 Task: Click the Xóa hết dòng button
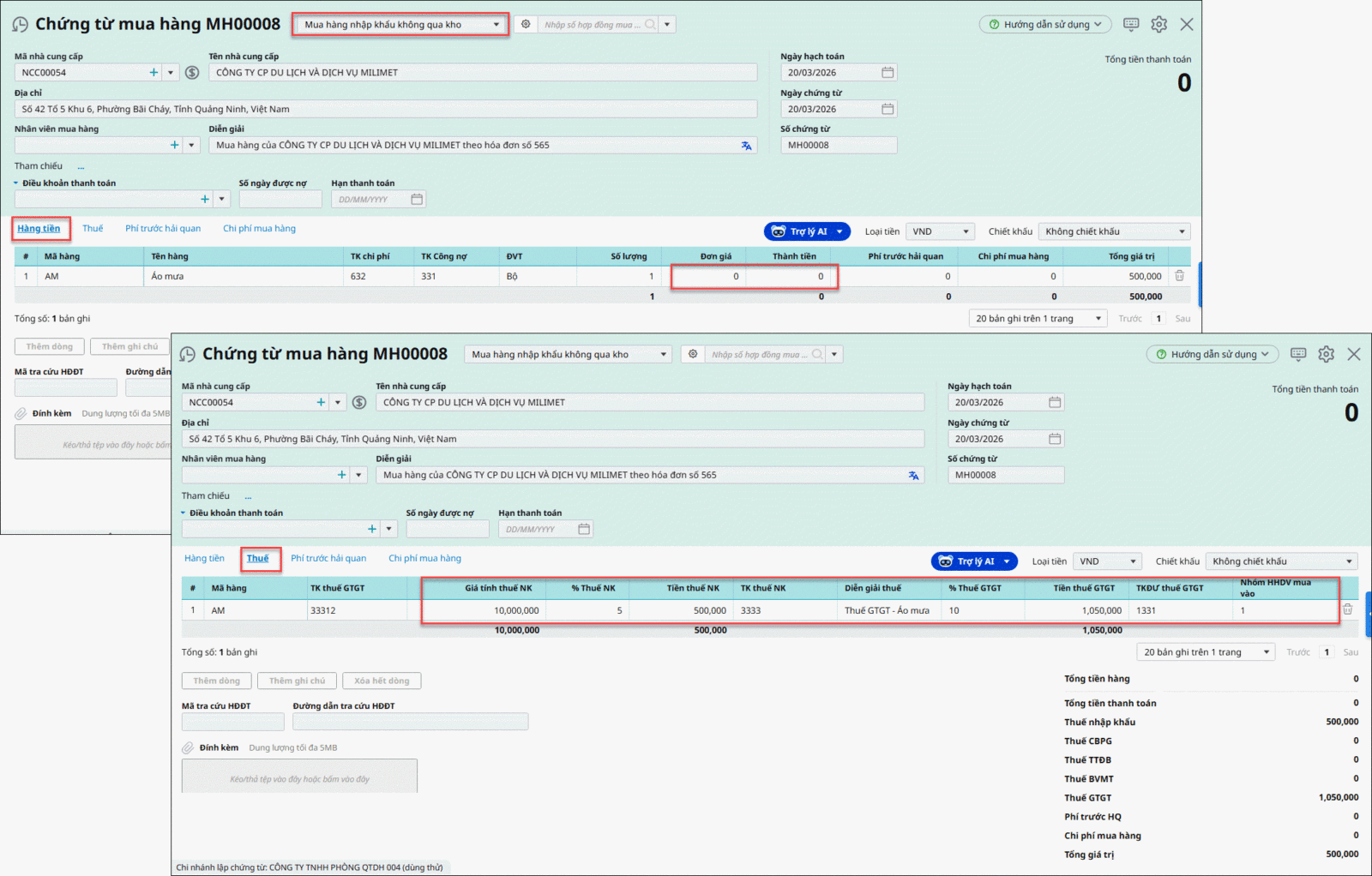click(382, 681)
